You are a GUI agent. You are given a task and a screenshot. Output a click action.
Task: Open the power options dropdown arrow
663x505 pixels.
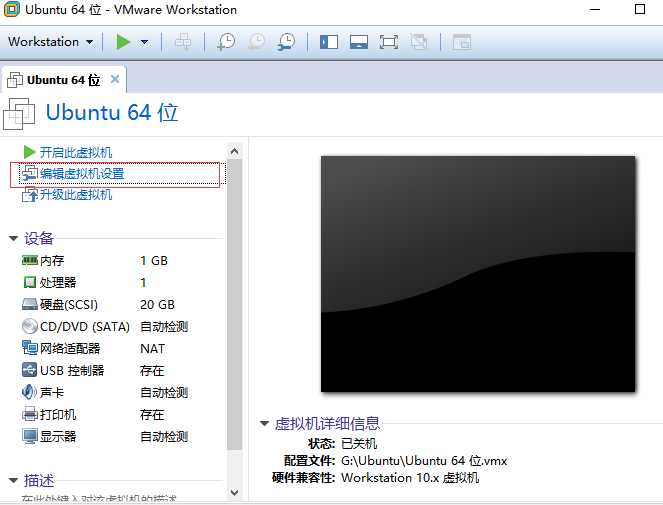click(x=145, y=42)
